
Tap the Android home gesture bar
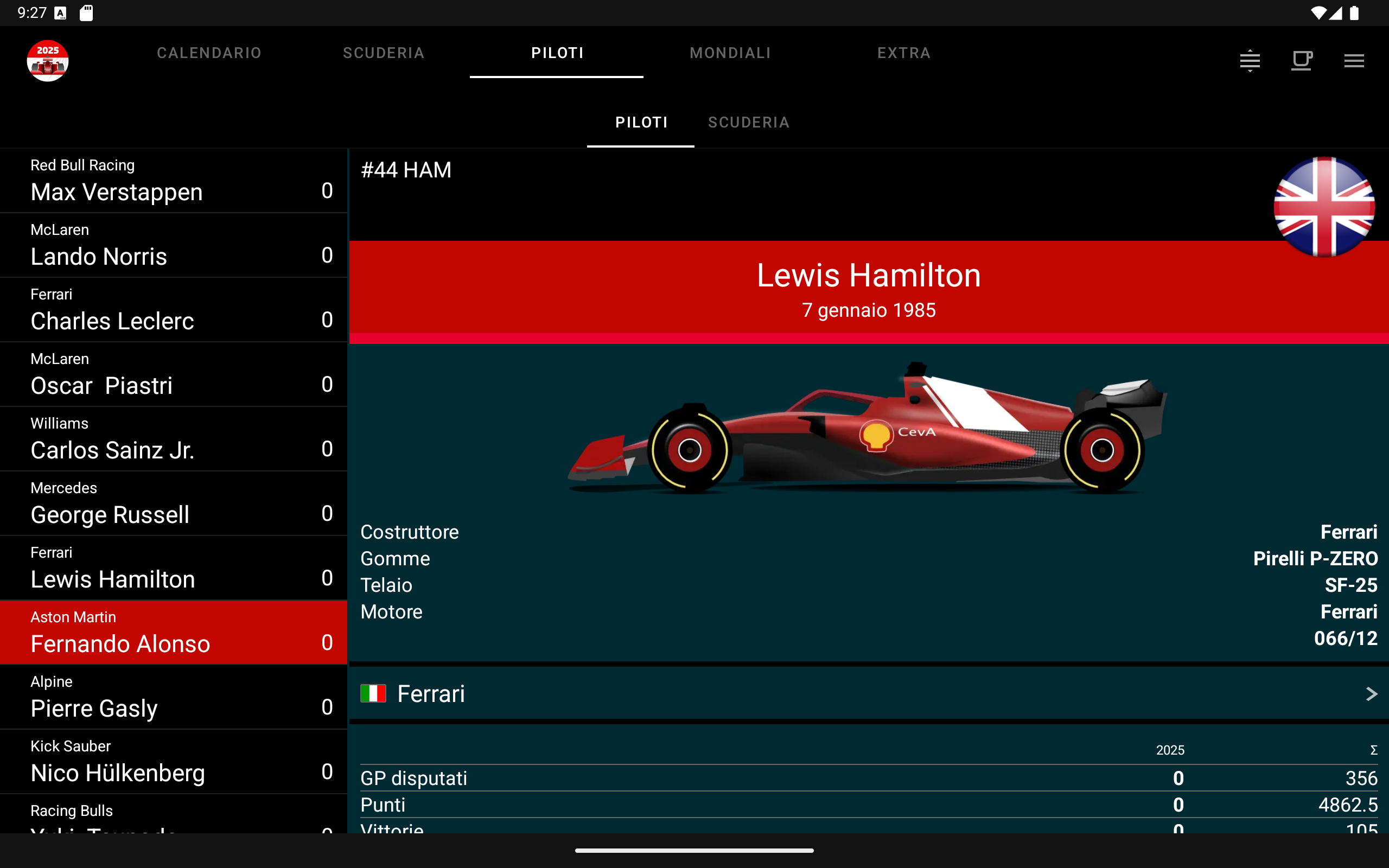694,851
